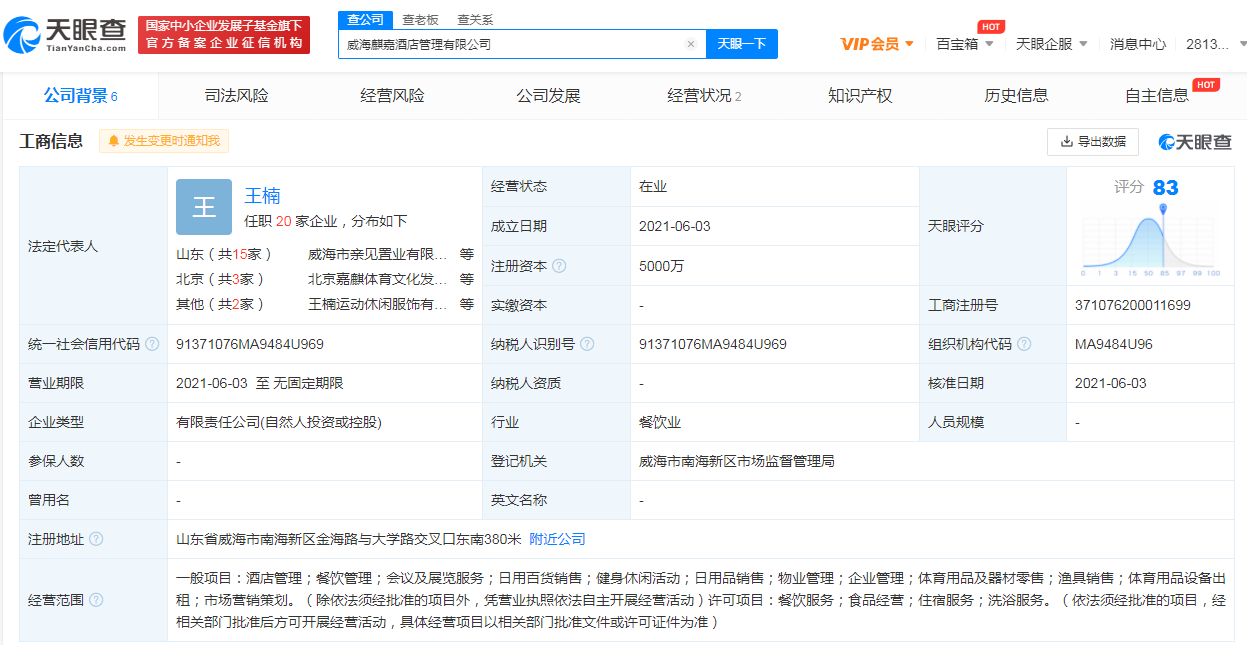Expand the 北京 companies list via 等

tap(466, 279)
